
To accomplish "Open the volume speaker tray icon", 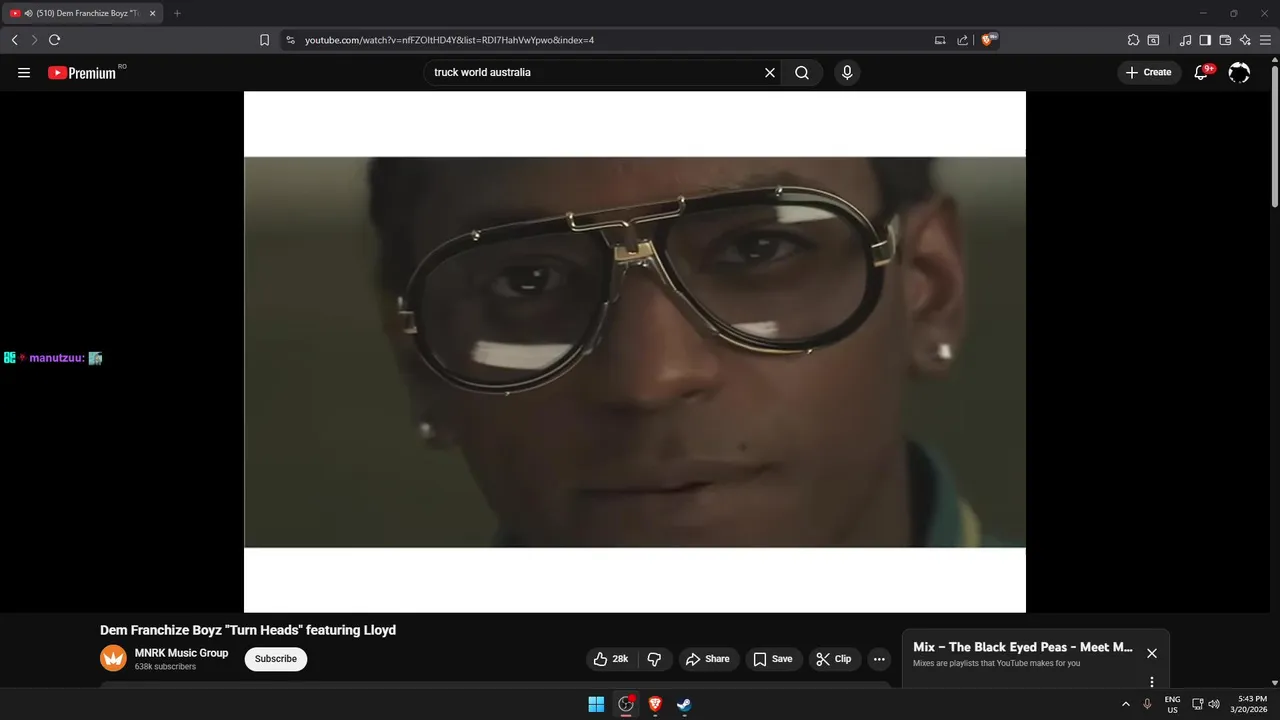I will tap(1214, 704).
